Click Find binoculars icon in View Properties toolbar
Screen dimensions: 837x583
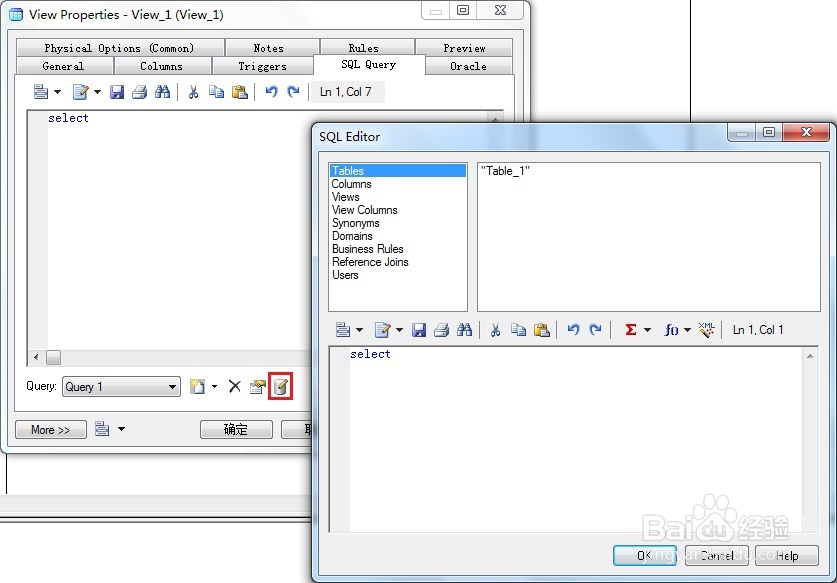click(x=162, y=92)
